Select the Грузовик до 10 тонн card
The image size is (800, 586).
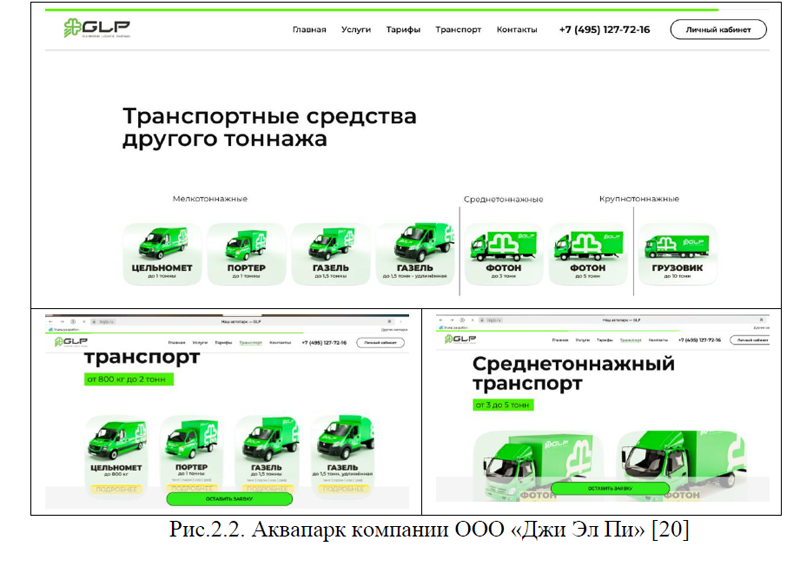[678, 253]
